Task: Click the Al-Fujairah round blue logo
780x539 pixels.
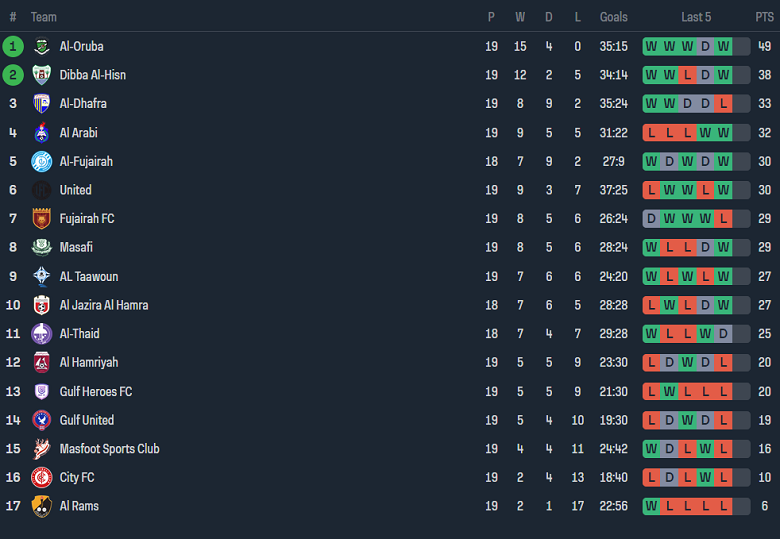Action: pos(41,161)
